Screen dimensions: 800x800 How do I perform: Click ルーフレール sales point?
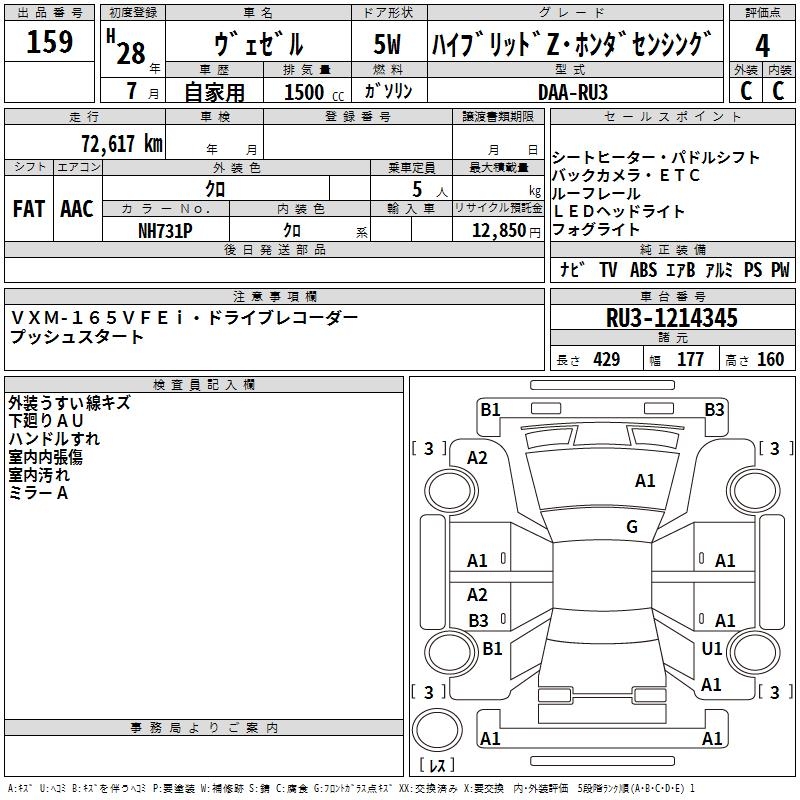pyautogui.click(x=596, y=193)
